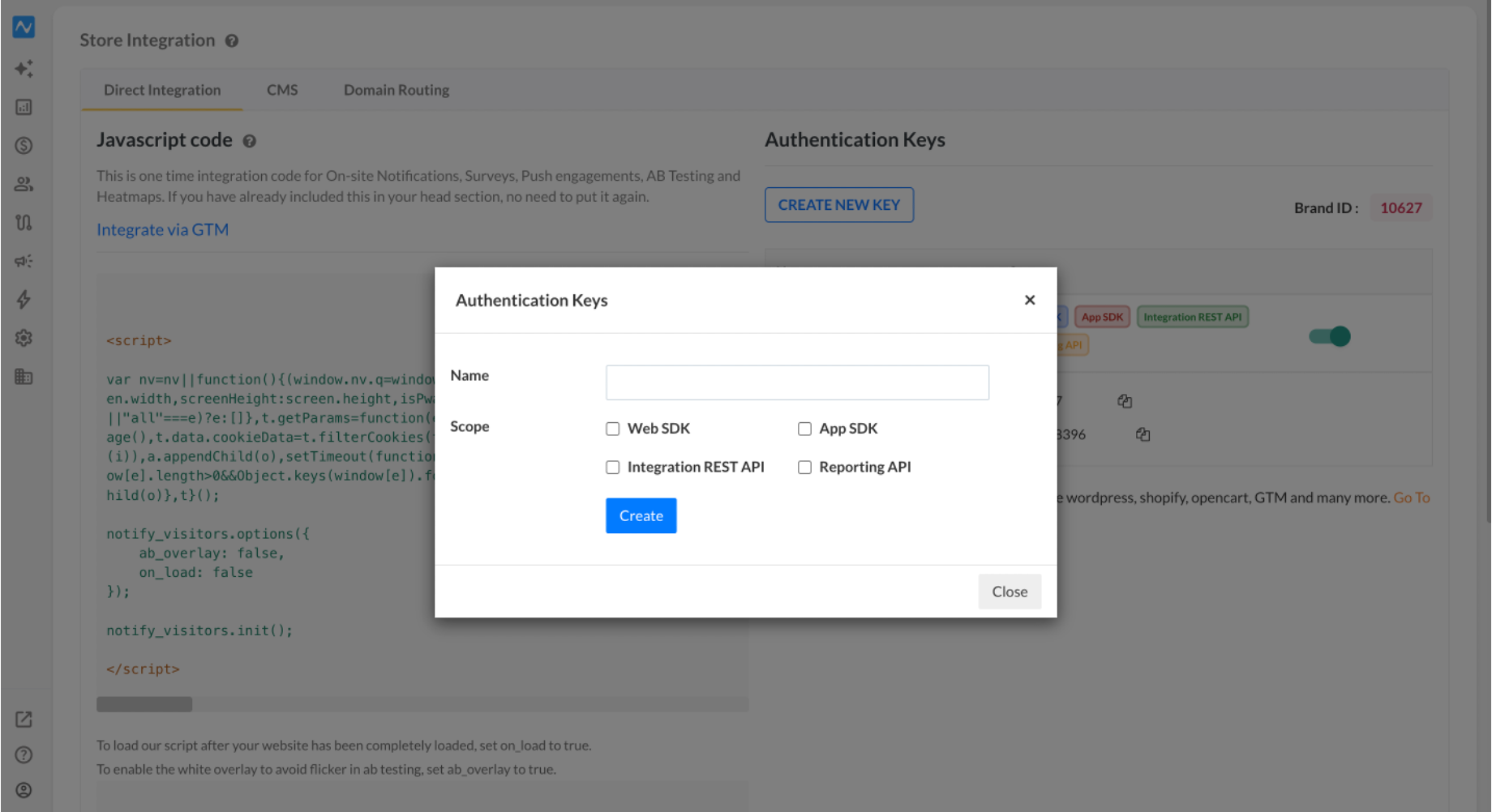Viewport: 1492px width, 812px height.
Task: Click the opening <script> tag line
Action: point(139,340)
